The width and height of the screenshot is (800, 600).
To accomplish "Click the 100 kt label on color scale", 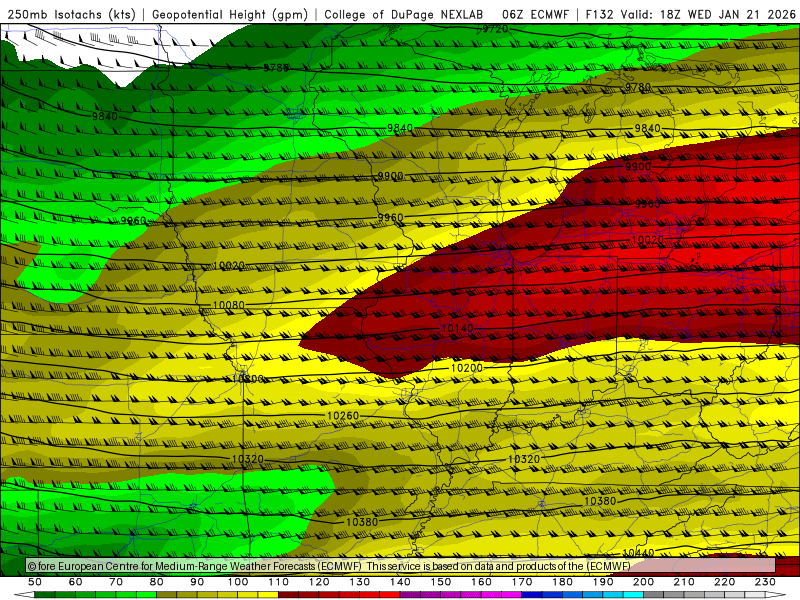I will 238,582.
